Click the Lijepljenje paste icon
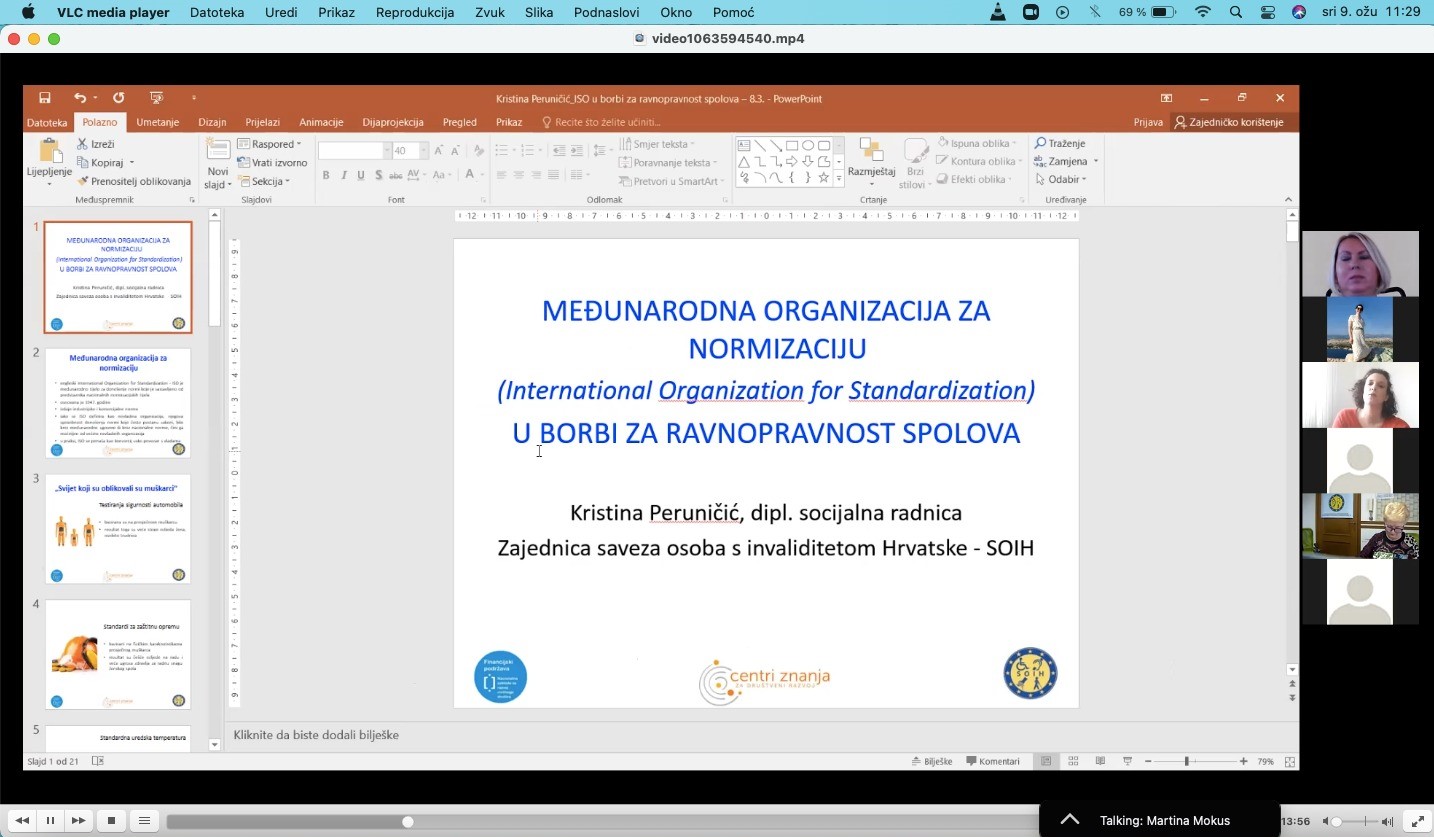This screenshot has width=1434, height=837. [49, 153]
